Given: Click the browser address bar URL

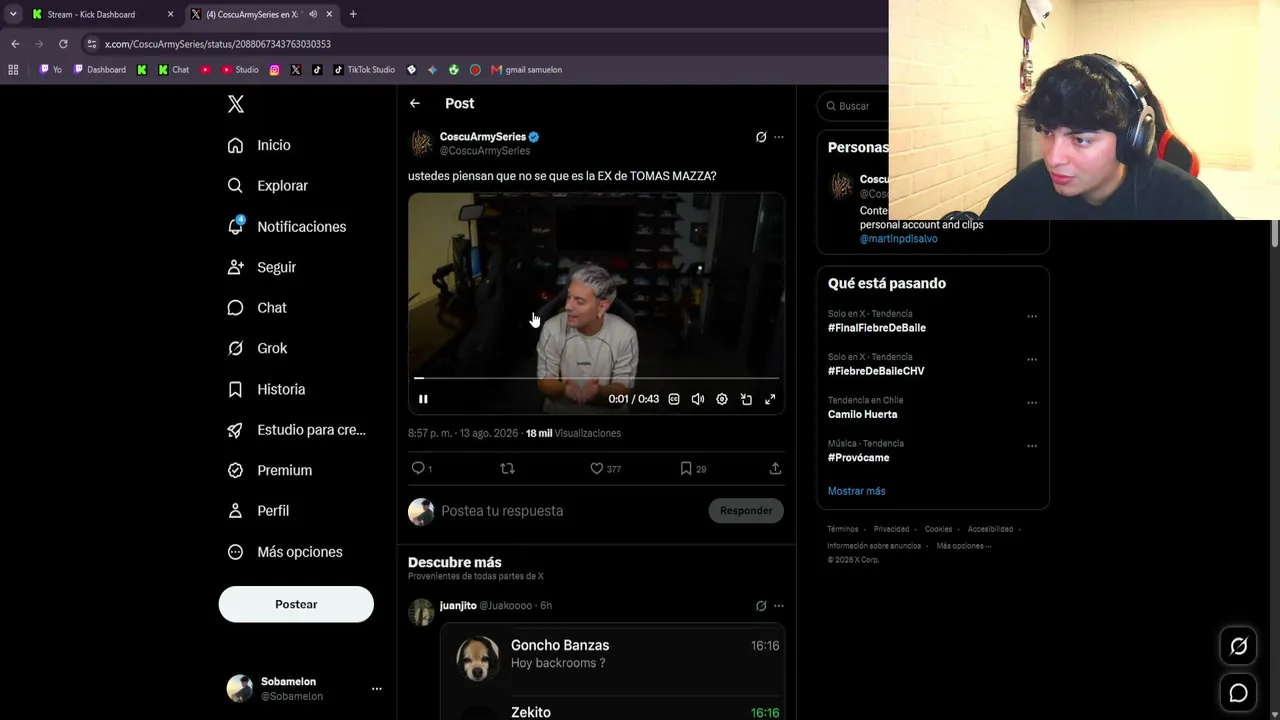Looking at the screenshot, I should pos(218,44).
